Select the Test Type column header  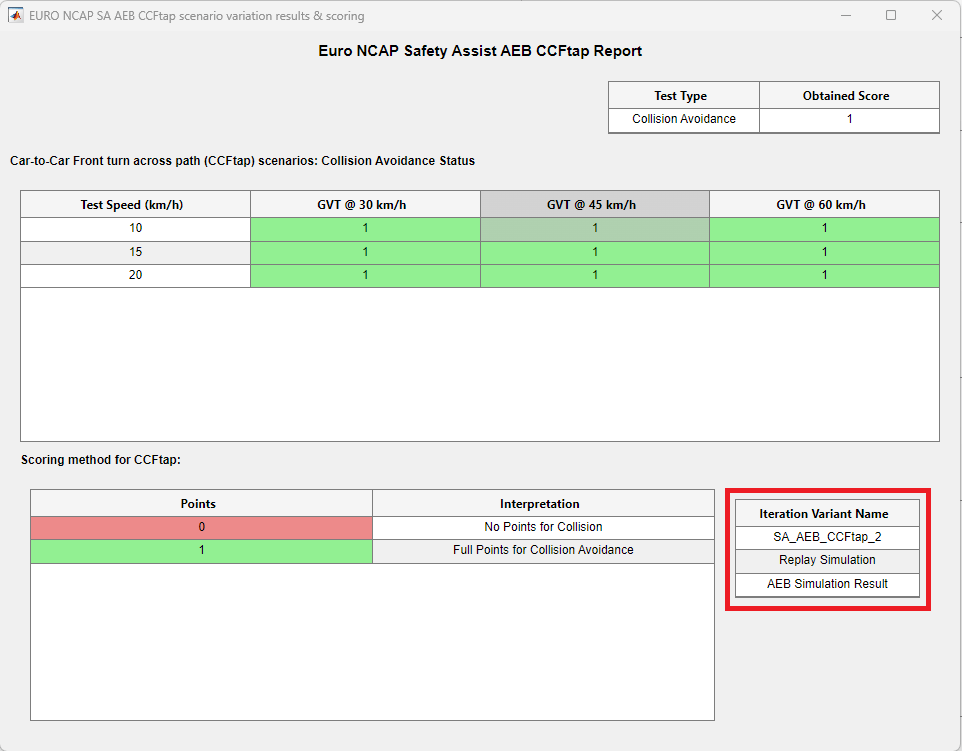(683, 96)
